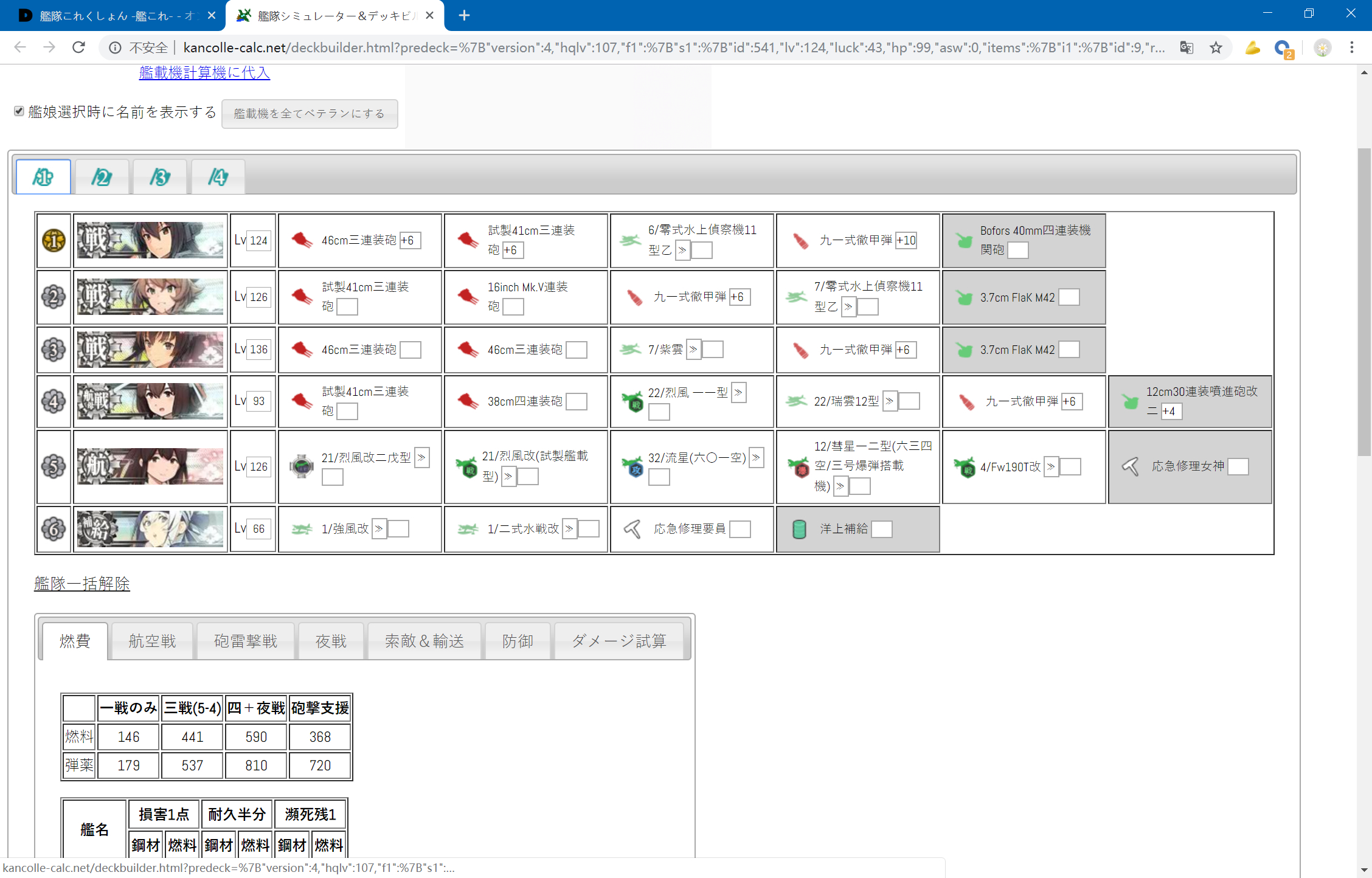The height and width of the screenshot is (878, 1372).
Task: Expand proficiency arrow next to 7/紫雲
Action: pyautogui.click(x=693, y=350)
